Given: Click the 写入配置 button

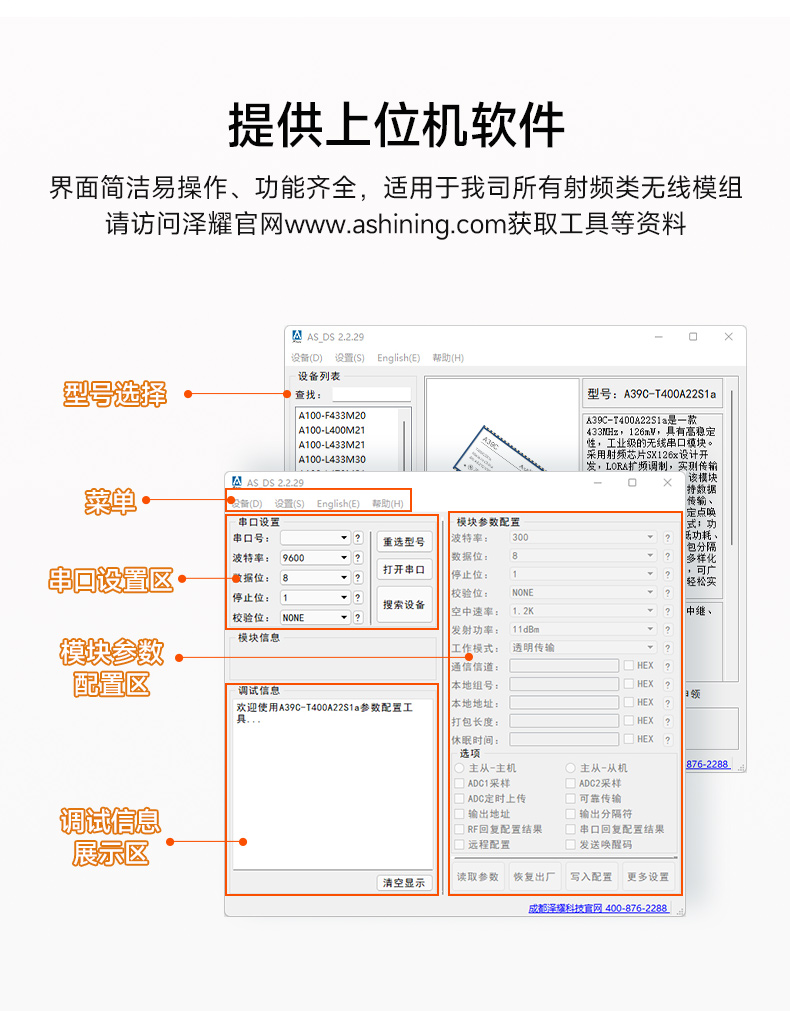Looking at the screenshot, I should (591, 877).
